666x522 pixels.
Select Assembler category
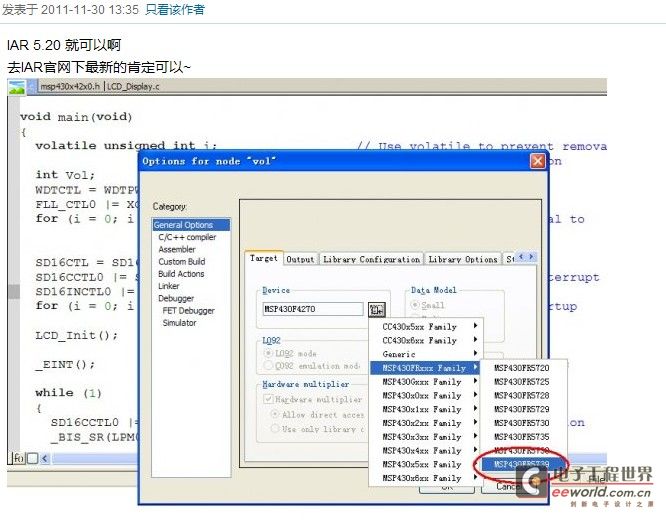coord(177,249)
